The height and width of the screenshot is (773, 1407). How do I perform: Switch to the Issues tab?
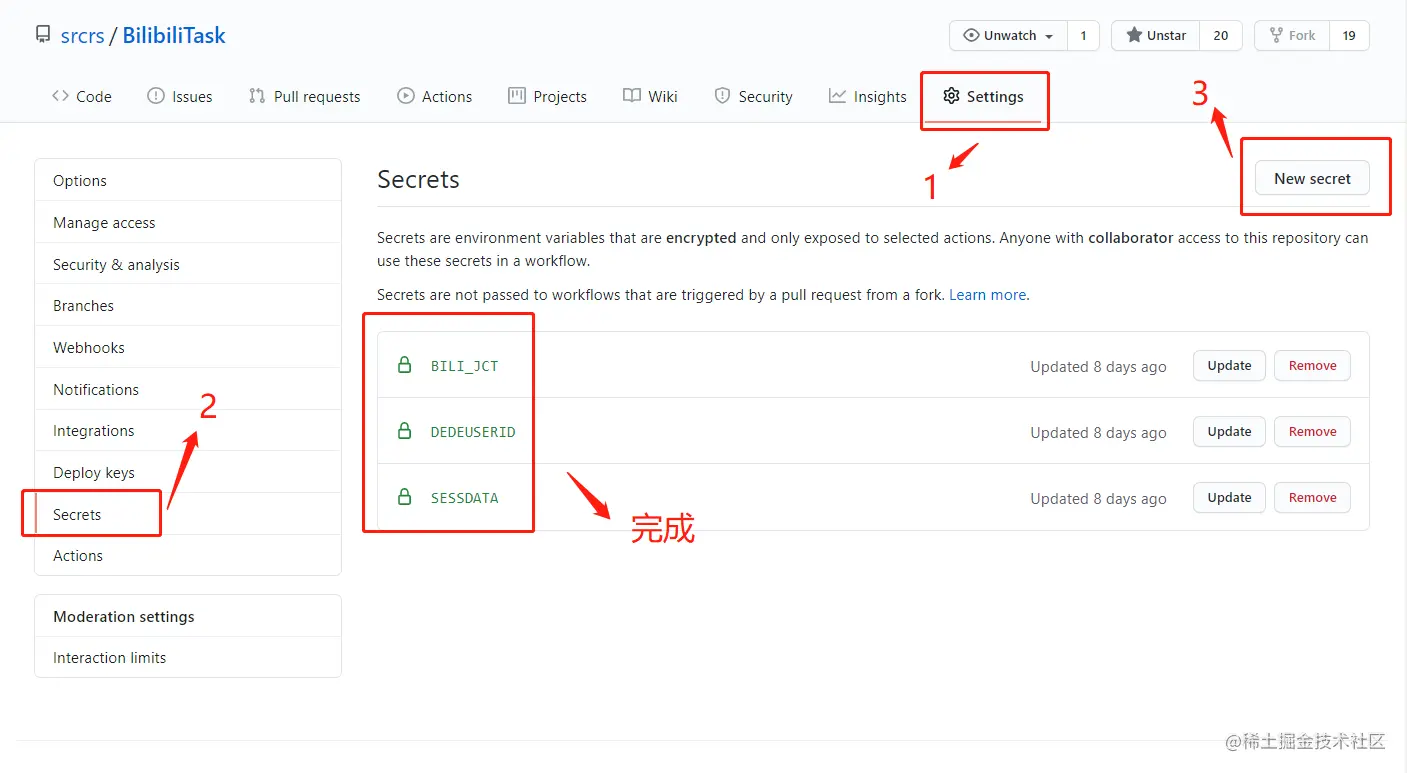tap(180, 96)
